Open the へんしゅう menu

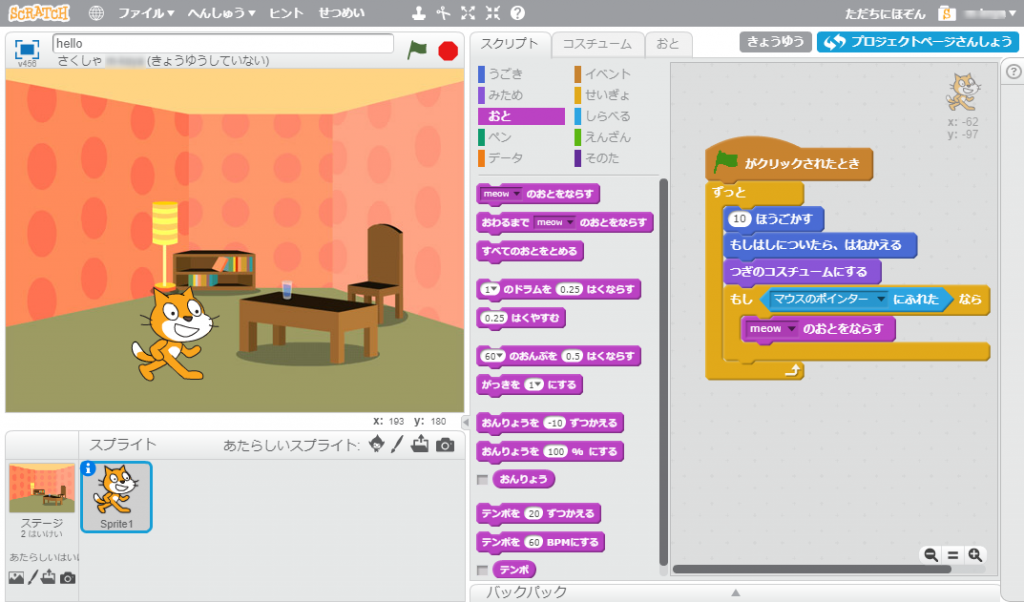(x=222, y=13)
